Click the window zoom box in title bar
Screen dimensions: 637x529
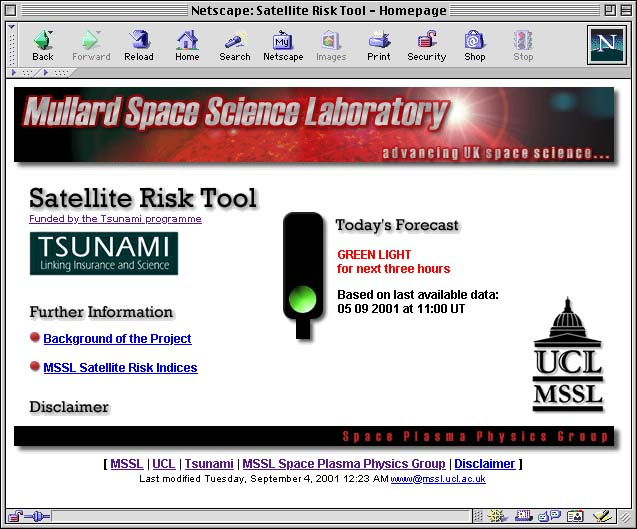click(x=610, y=10)
